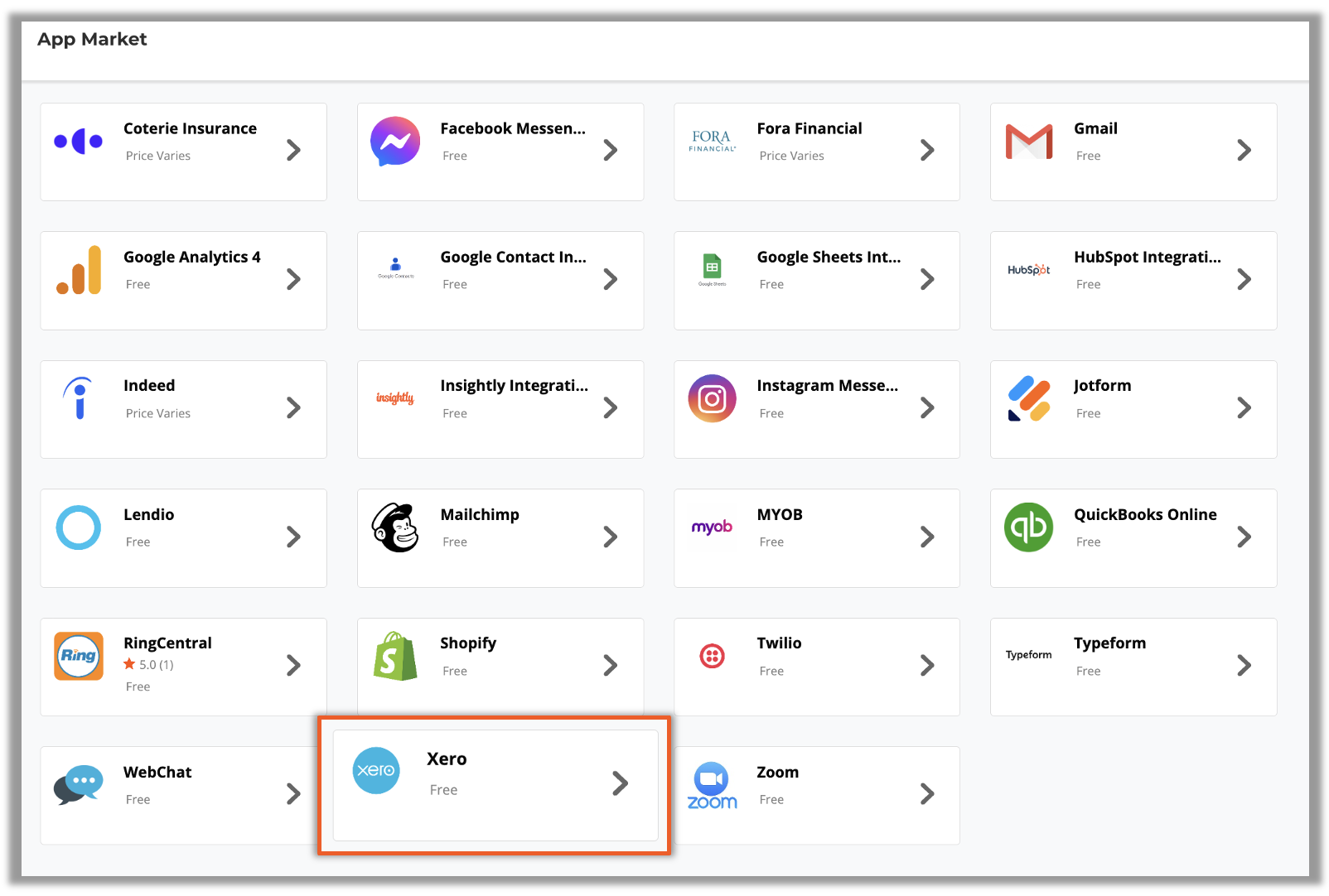
Task: Open the Fora Financial app title
Action: (809, 128)
